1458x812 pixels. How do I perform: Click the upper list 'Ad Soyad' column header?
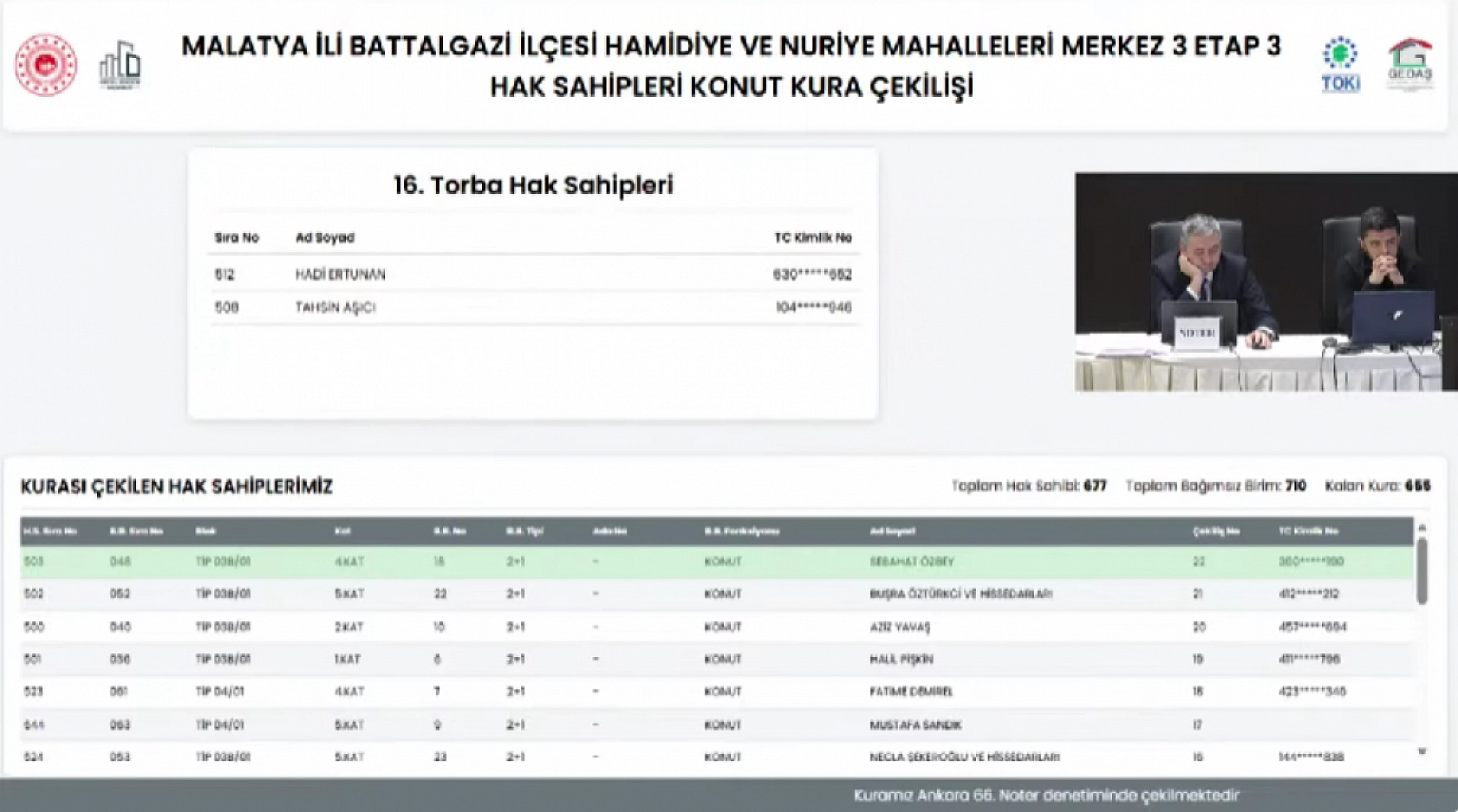[x=325, y=237]
